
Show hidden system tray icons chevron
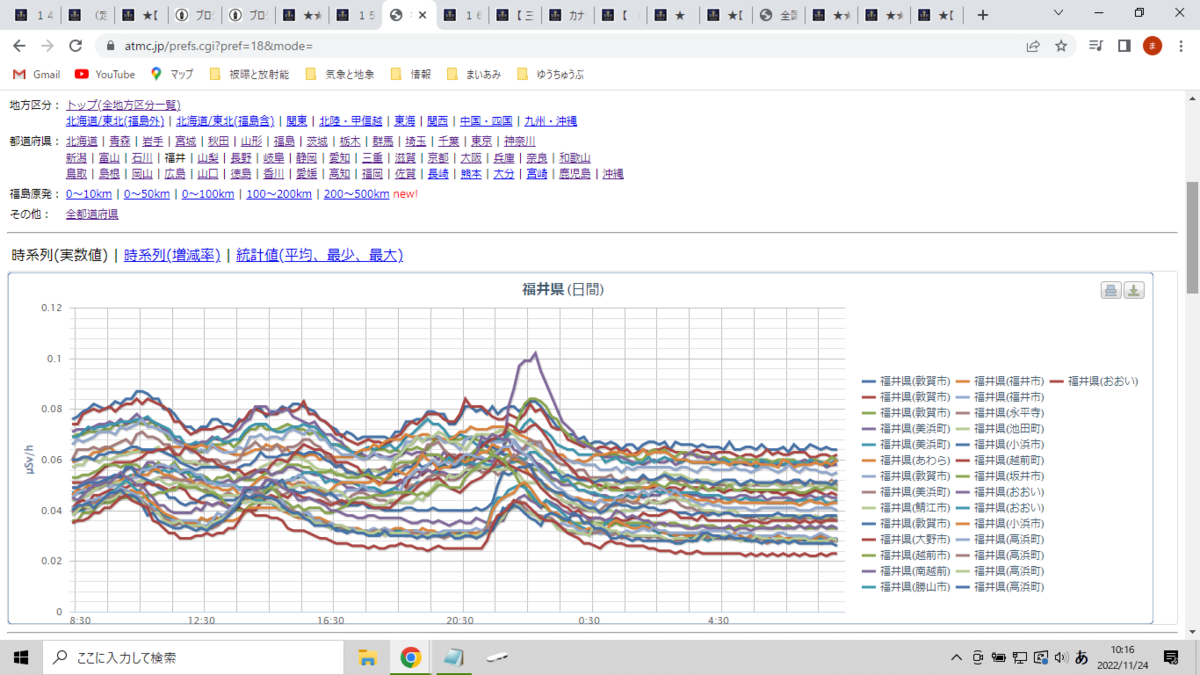(957, 657)
